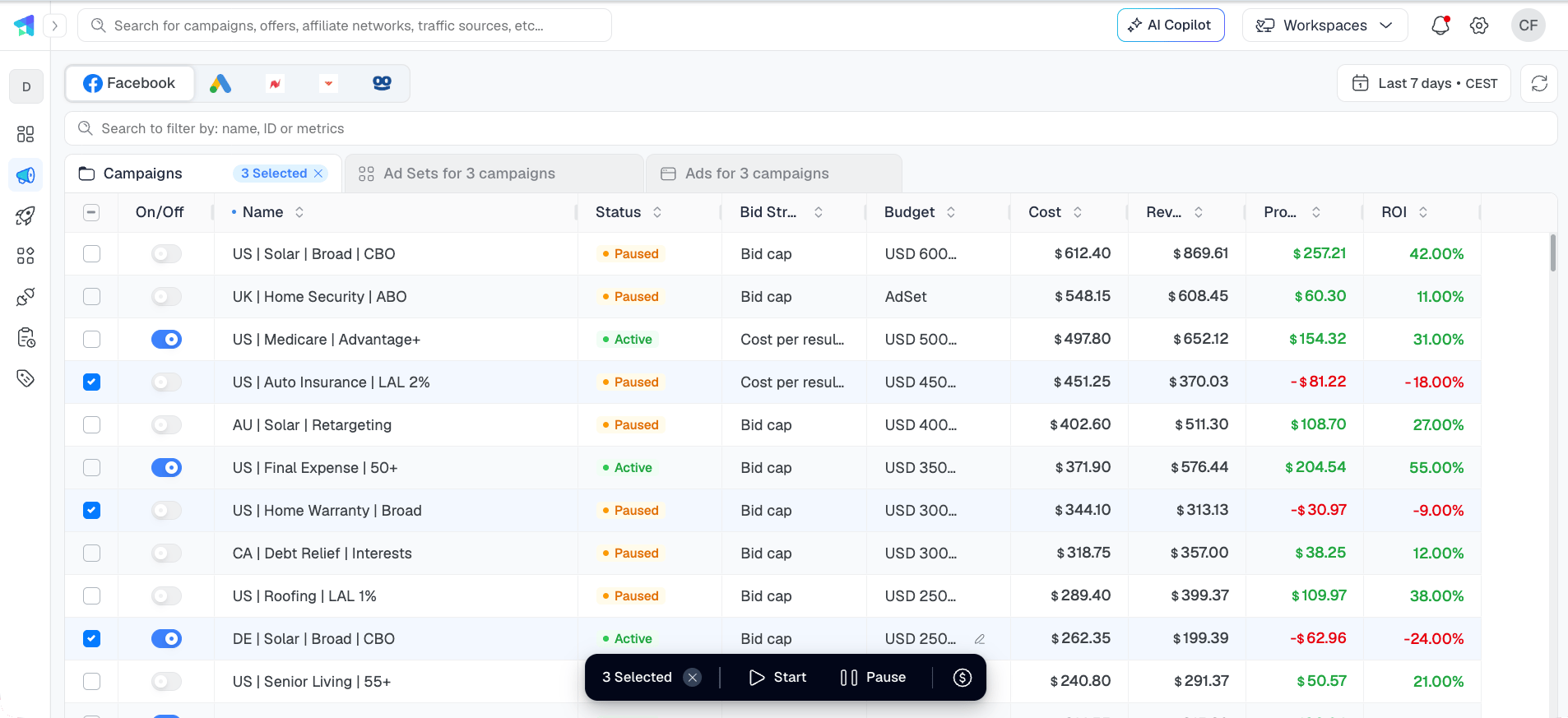Open the satellite tracking icon in the sidebar

[26, 297]
